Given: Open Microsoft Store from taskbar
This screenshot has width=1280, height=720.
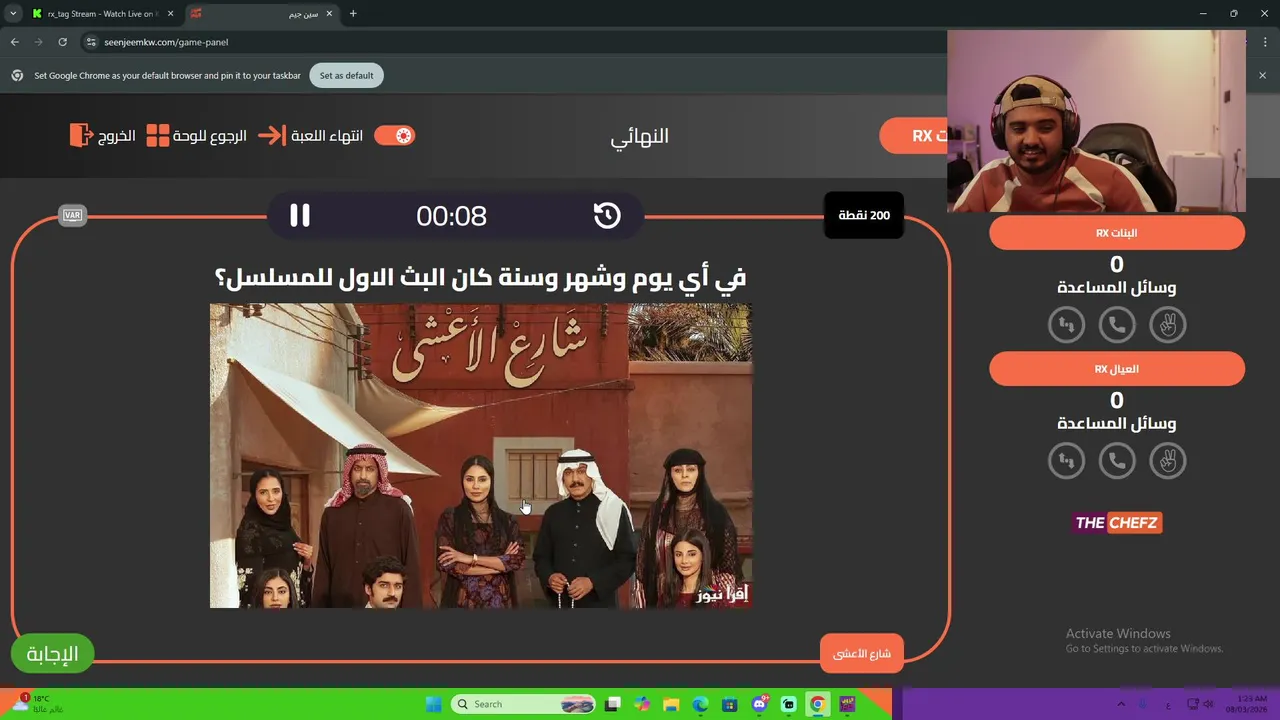Looking at the screenshot, I should pyautogui.click(x=730, y=704).
